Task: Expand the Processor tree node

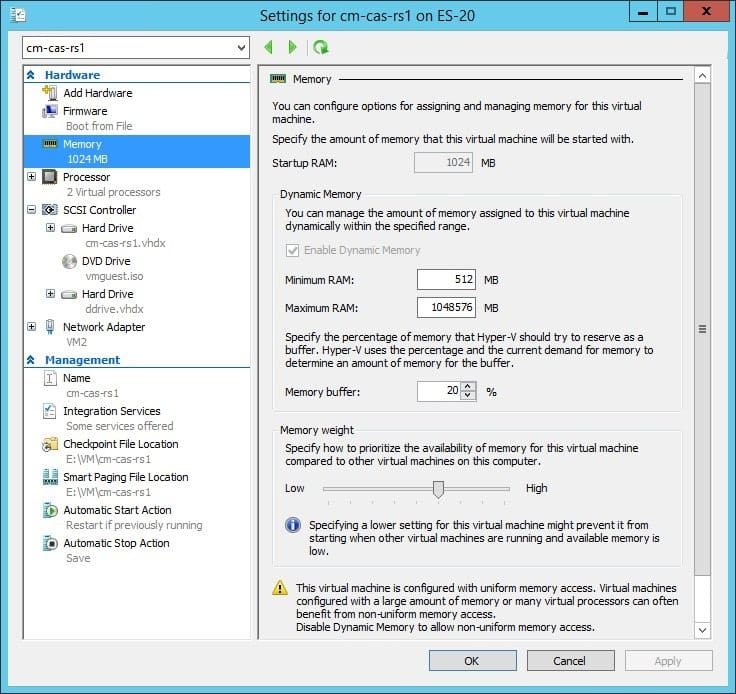Action: coord(31,176)
